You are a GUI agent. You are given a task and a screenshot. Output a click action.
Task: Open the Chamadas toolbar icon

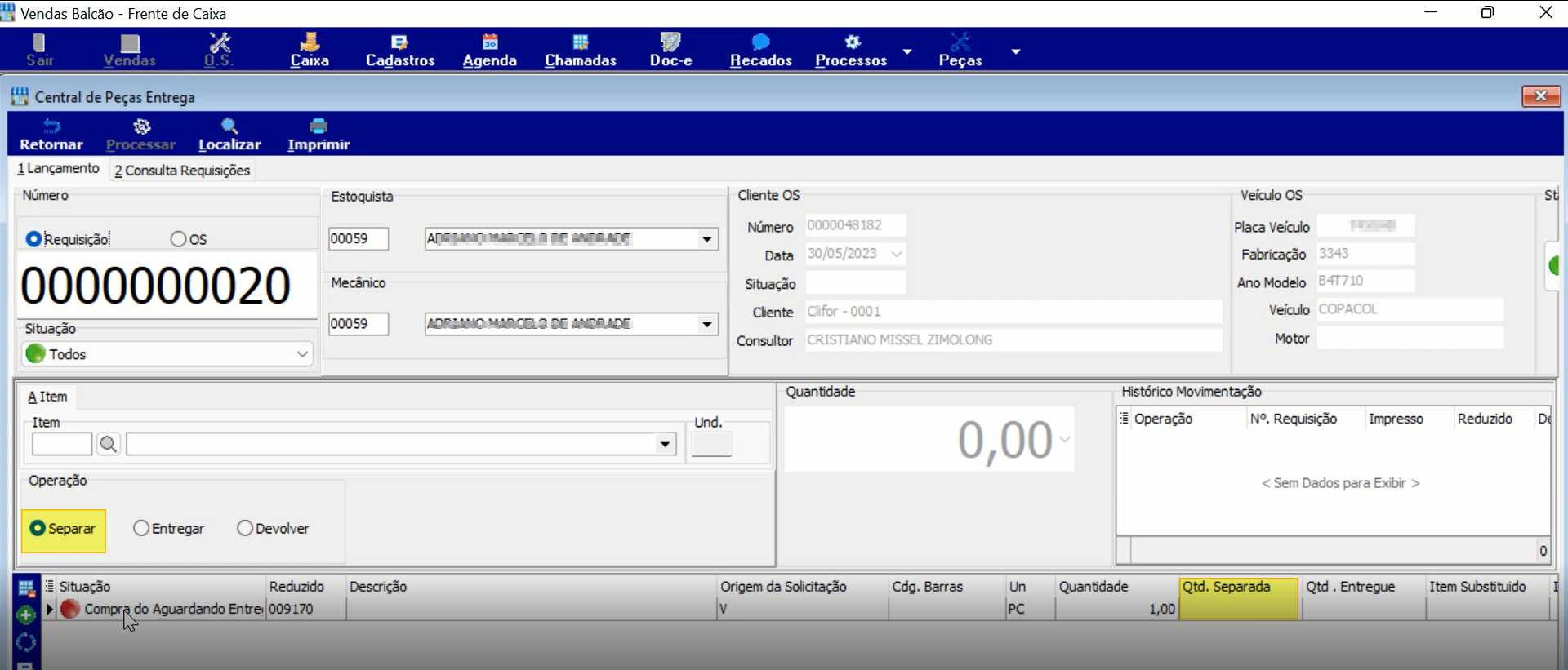tap(581, 42)
